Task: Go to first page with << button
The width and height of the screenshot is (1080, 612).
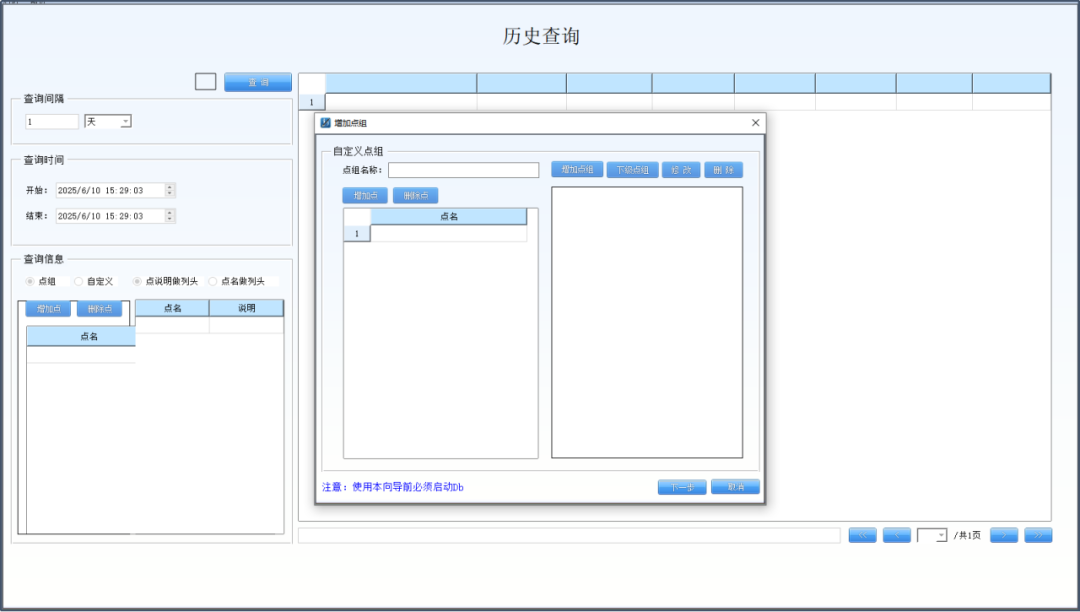Action: 862,535
